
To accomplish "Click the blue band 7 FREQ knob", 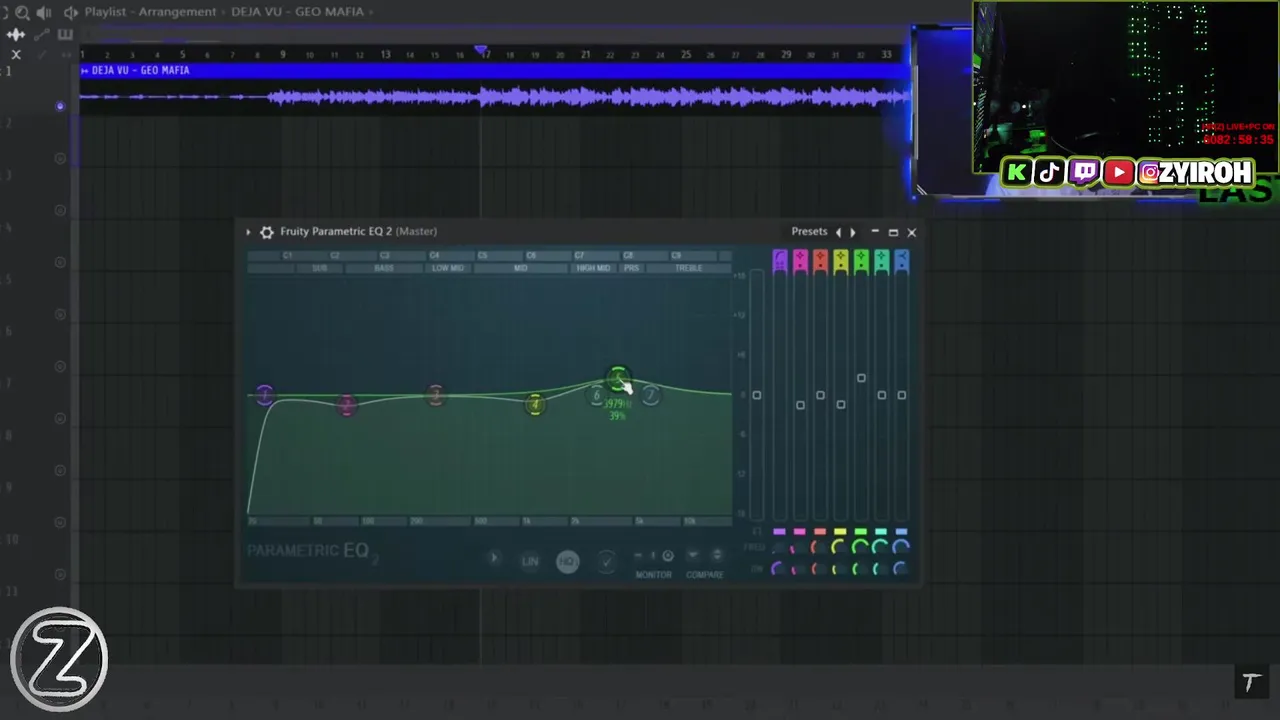I will click(x=900, y=547).
